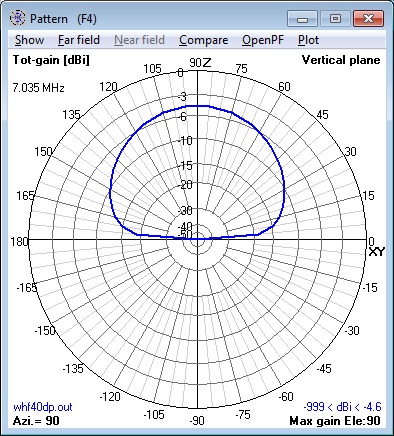Click the '90Z' axis label at top
This screenshot has height=436, width=394.
(200, 62)
